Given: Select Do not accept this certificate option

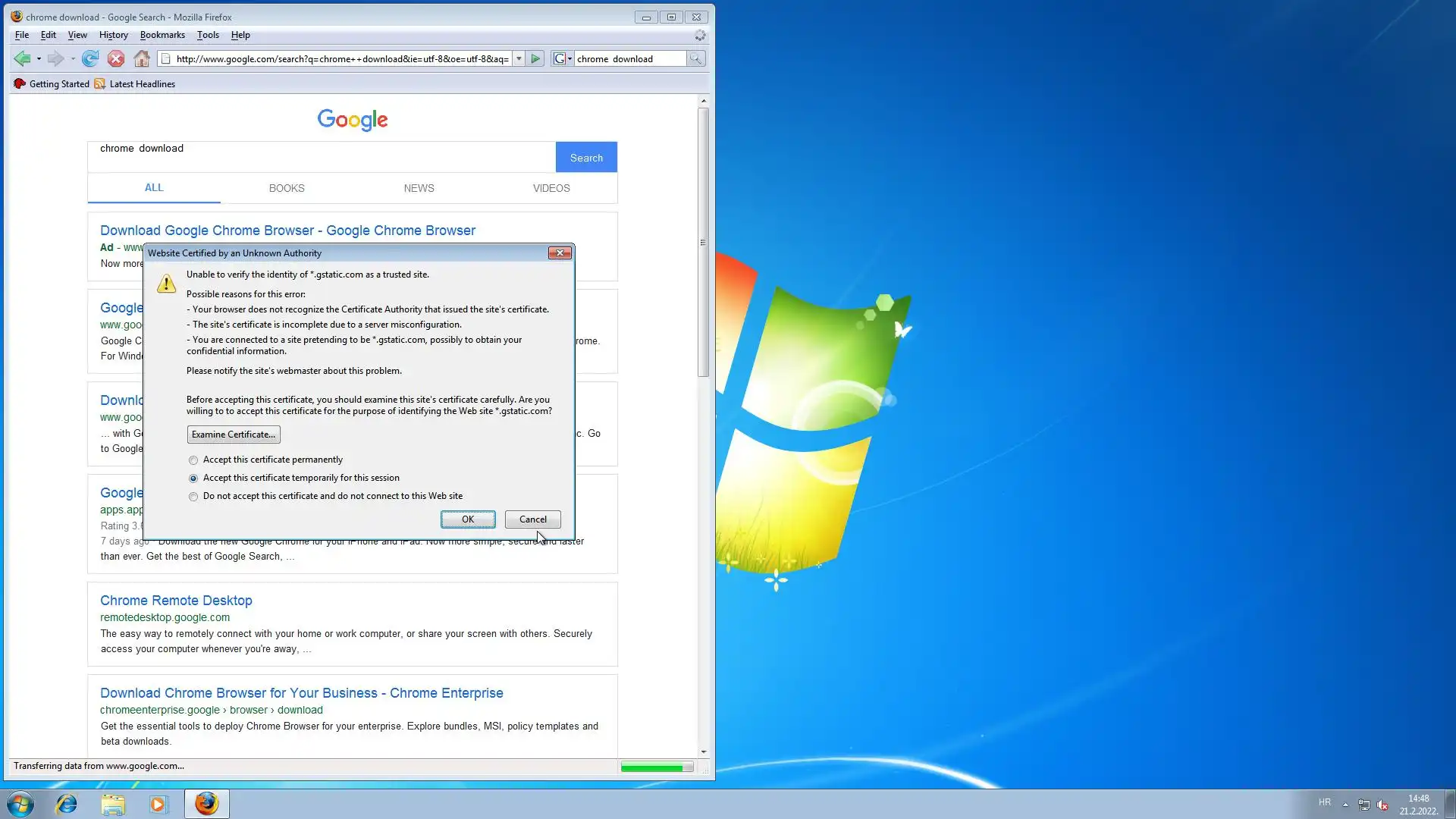Looking at the screenshot, I should pos(193,497).
